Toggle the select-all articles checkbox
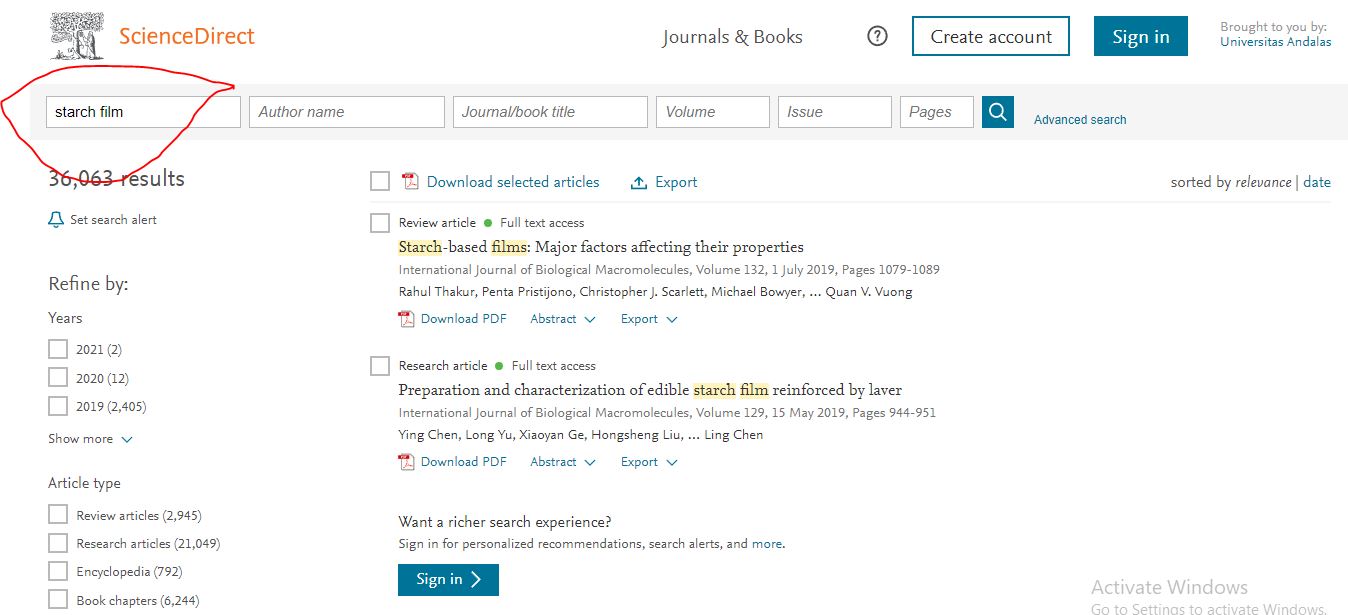Image resolution: width=1348 pixels, height=615 pixels. tap(380, 181)
